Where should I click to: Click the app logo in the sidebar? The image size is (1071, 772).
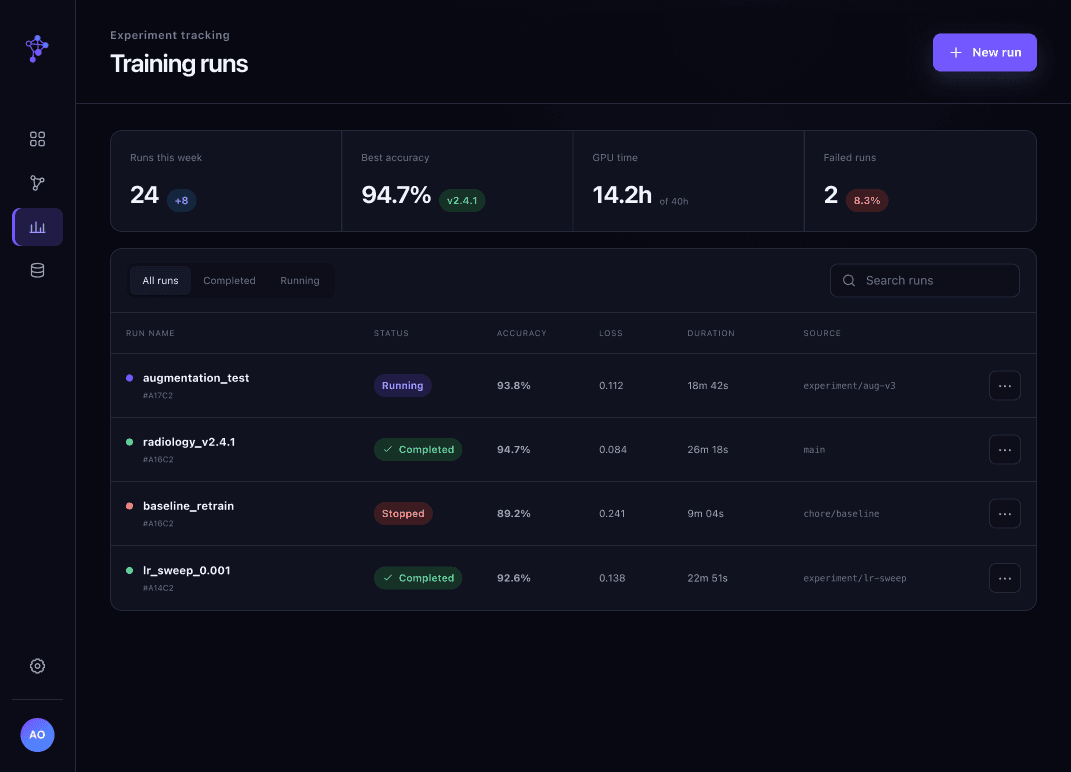[x=37, y=49]
